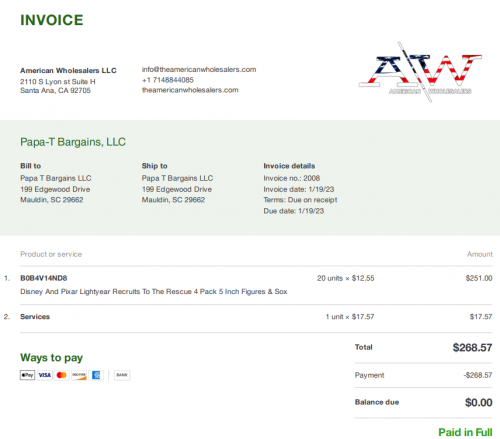Click the Discover card icon
The width and height of the screenshot is (500, 439).
coord(79,375)
